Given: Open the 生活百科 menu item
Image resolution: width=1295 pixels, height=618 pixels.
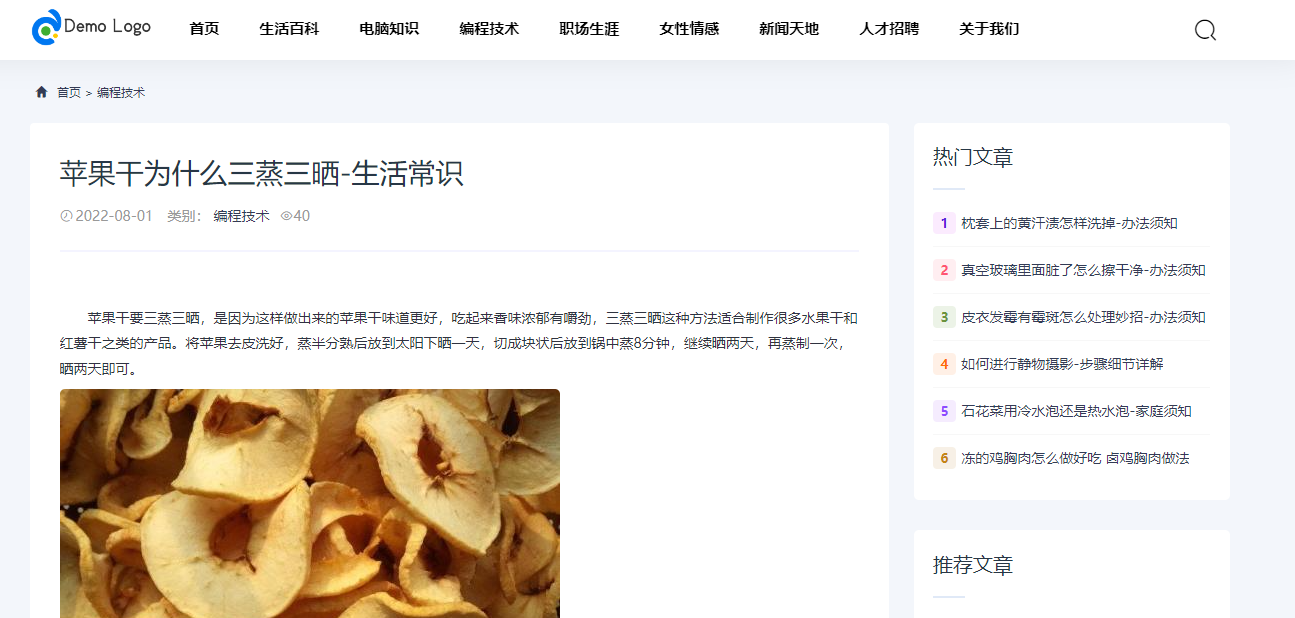Looking at the screenshot, I should click(289, 29).
